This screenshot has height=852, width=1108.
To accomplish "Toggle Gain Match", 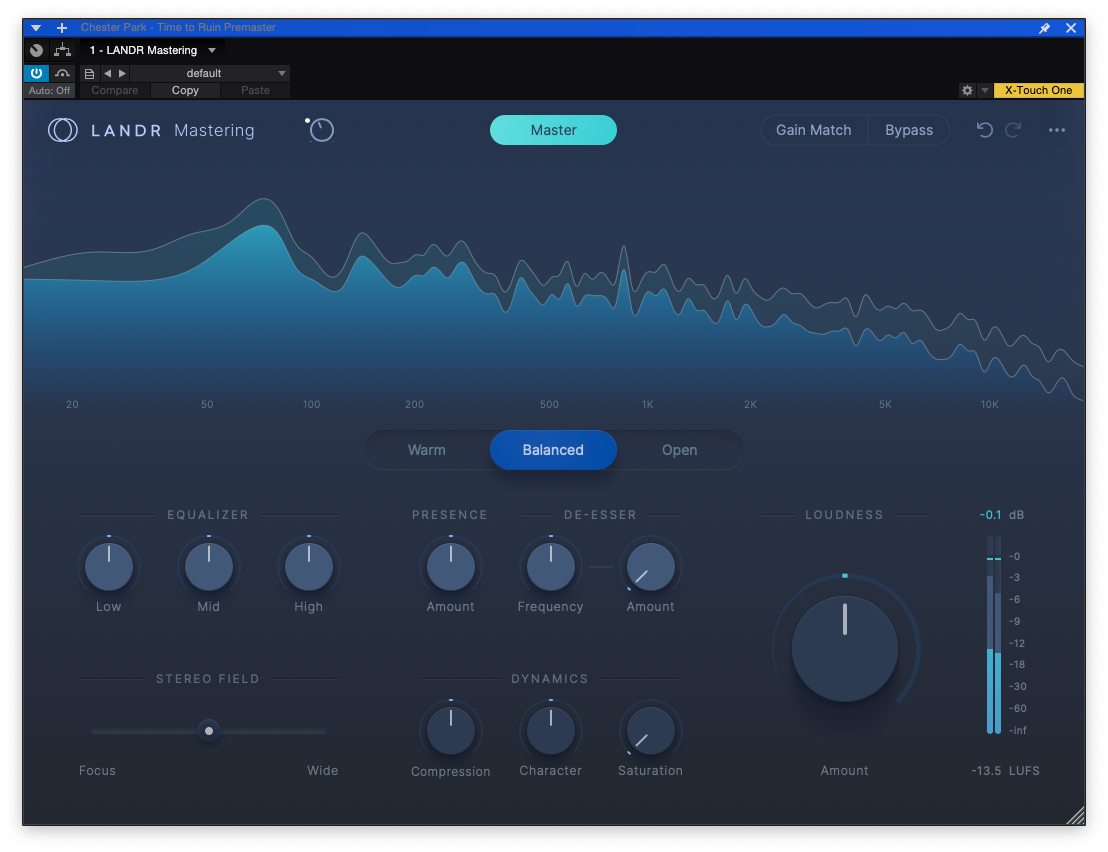I will click(813, 130).
